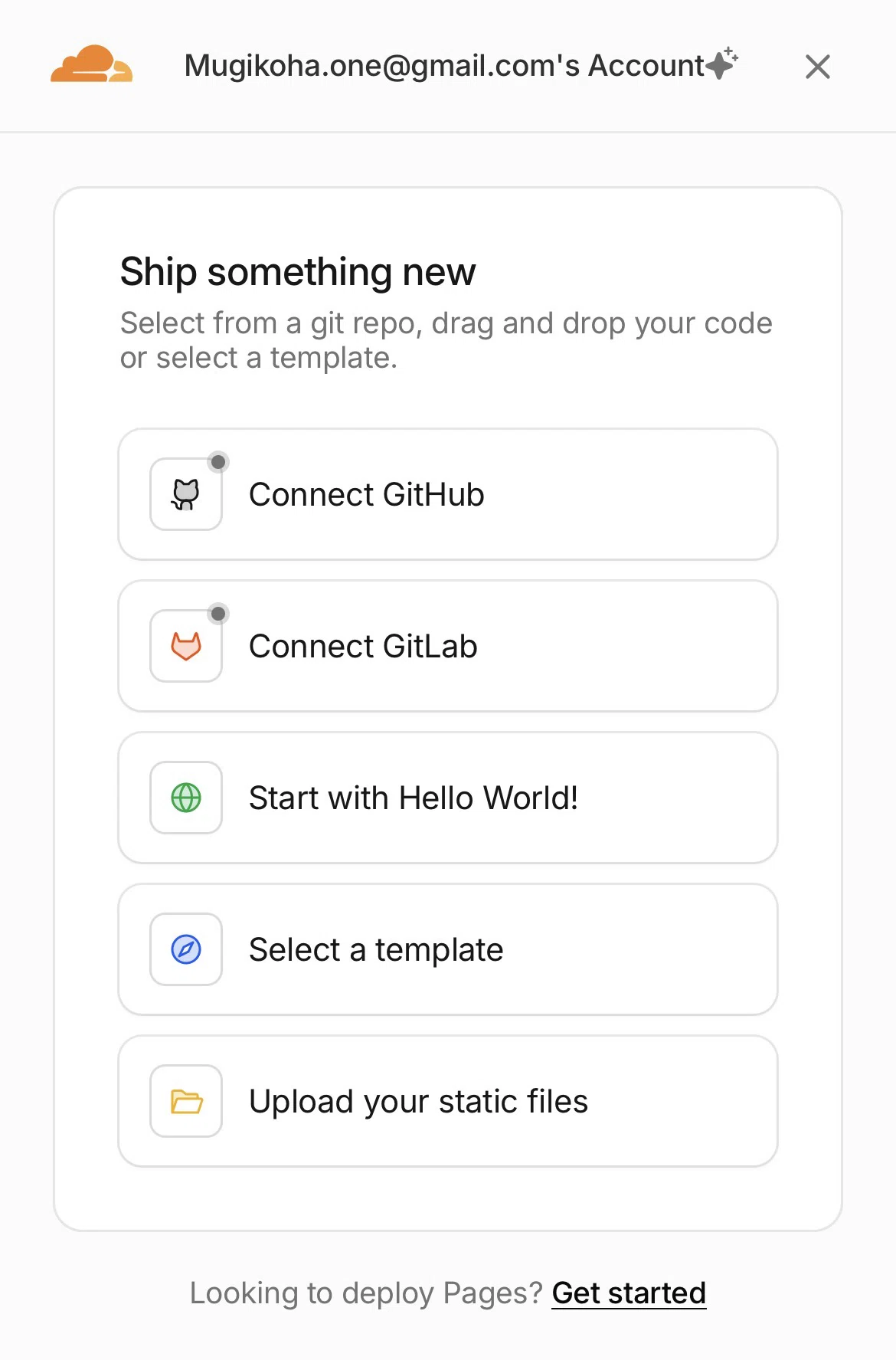Screen dimensions: 896x1360
Task: Click the Select from a git repo description
Action: [446, 340]
